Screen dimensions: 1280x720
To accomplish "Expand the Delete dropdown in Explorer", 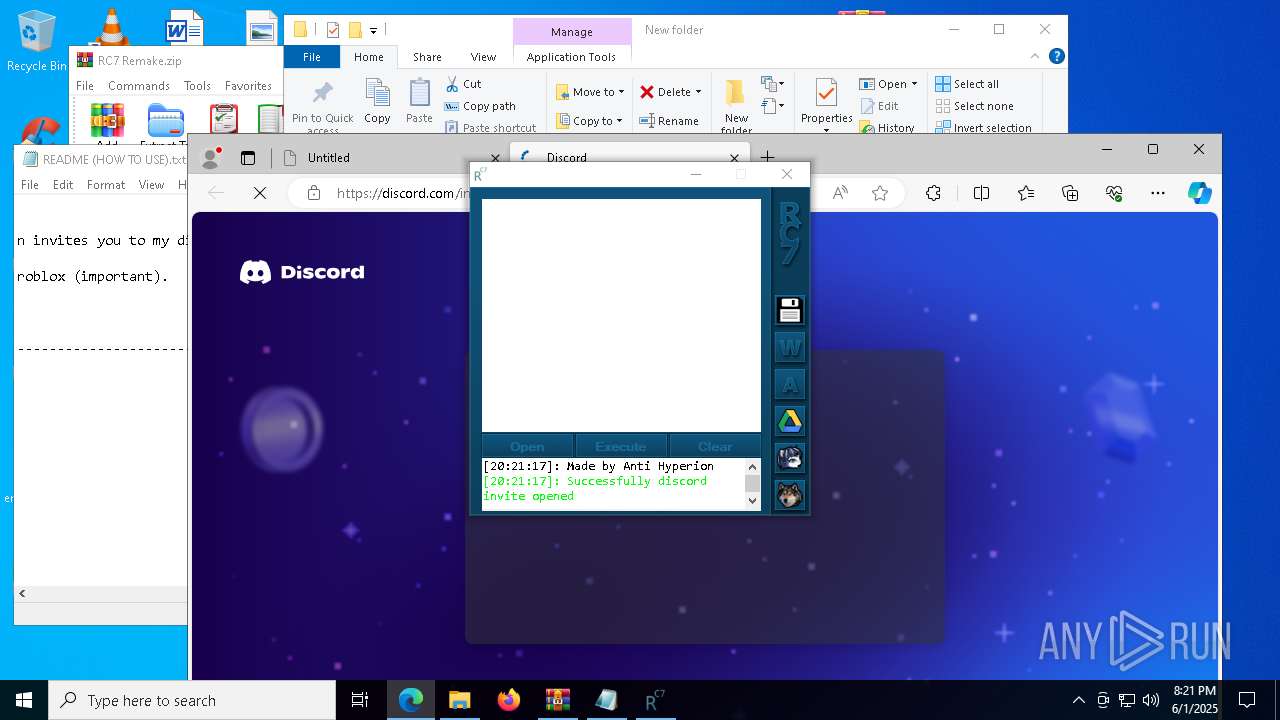I will click(x=698, y=92).
